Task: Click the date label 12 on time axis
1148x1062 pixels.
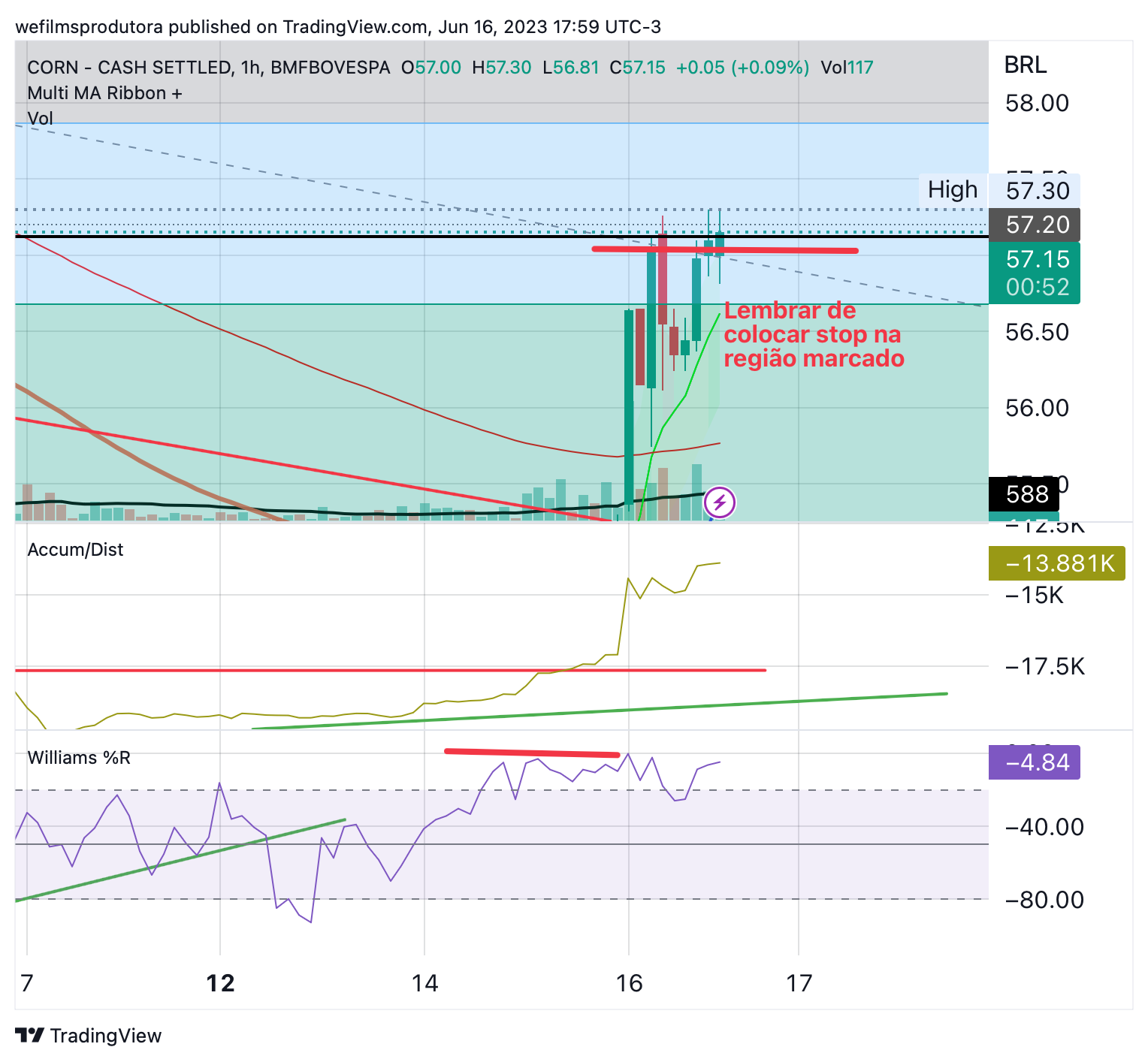Action: pos(220,983)
